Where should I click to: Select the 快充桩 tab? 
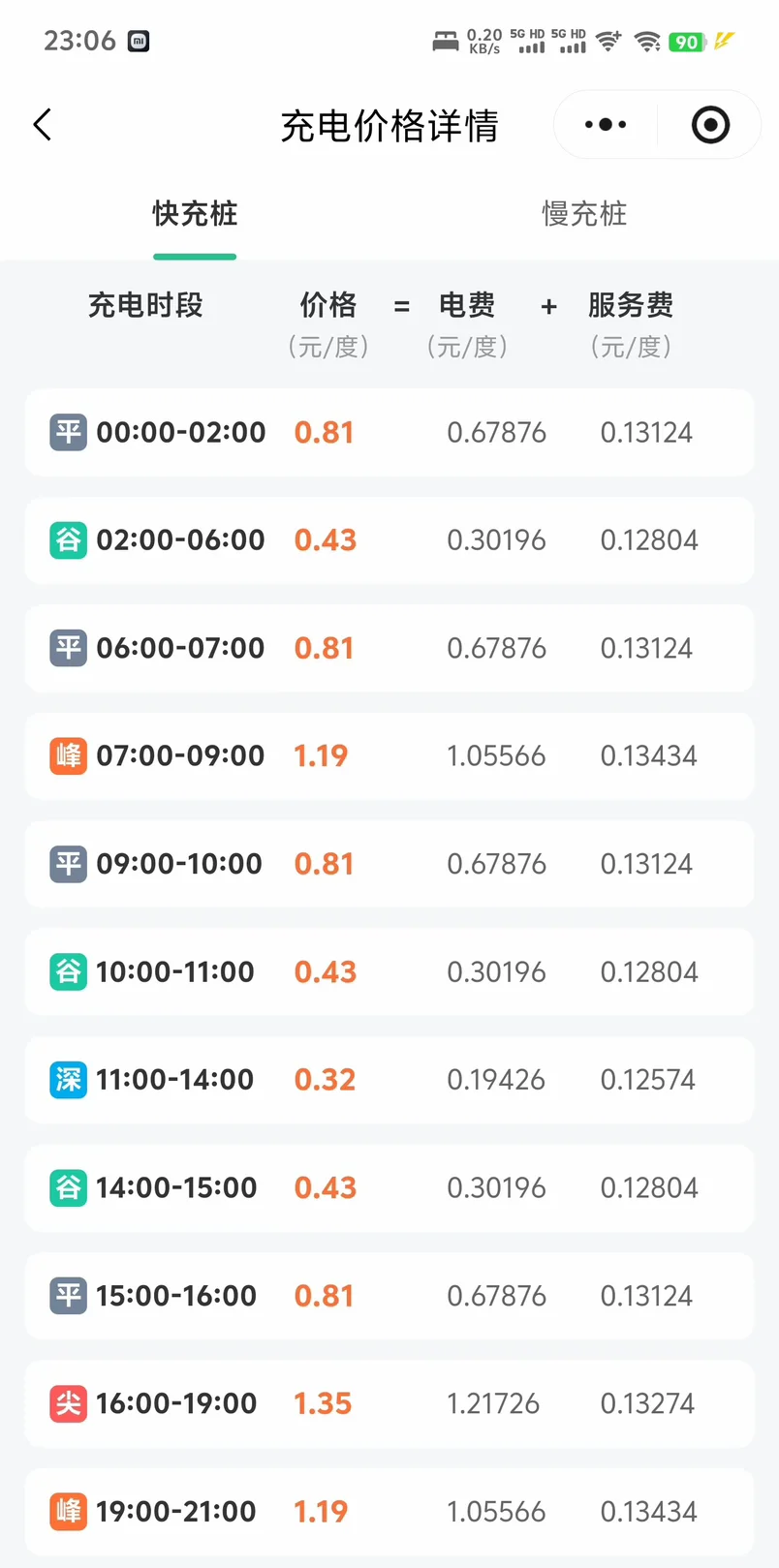(195, 214)
